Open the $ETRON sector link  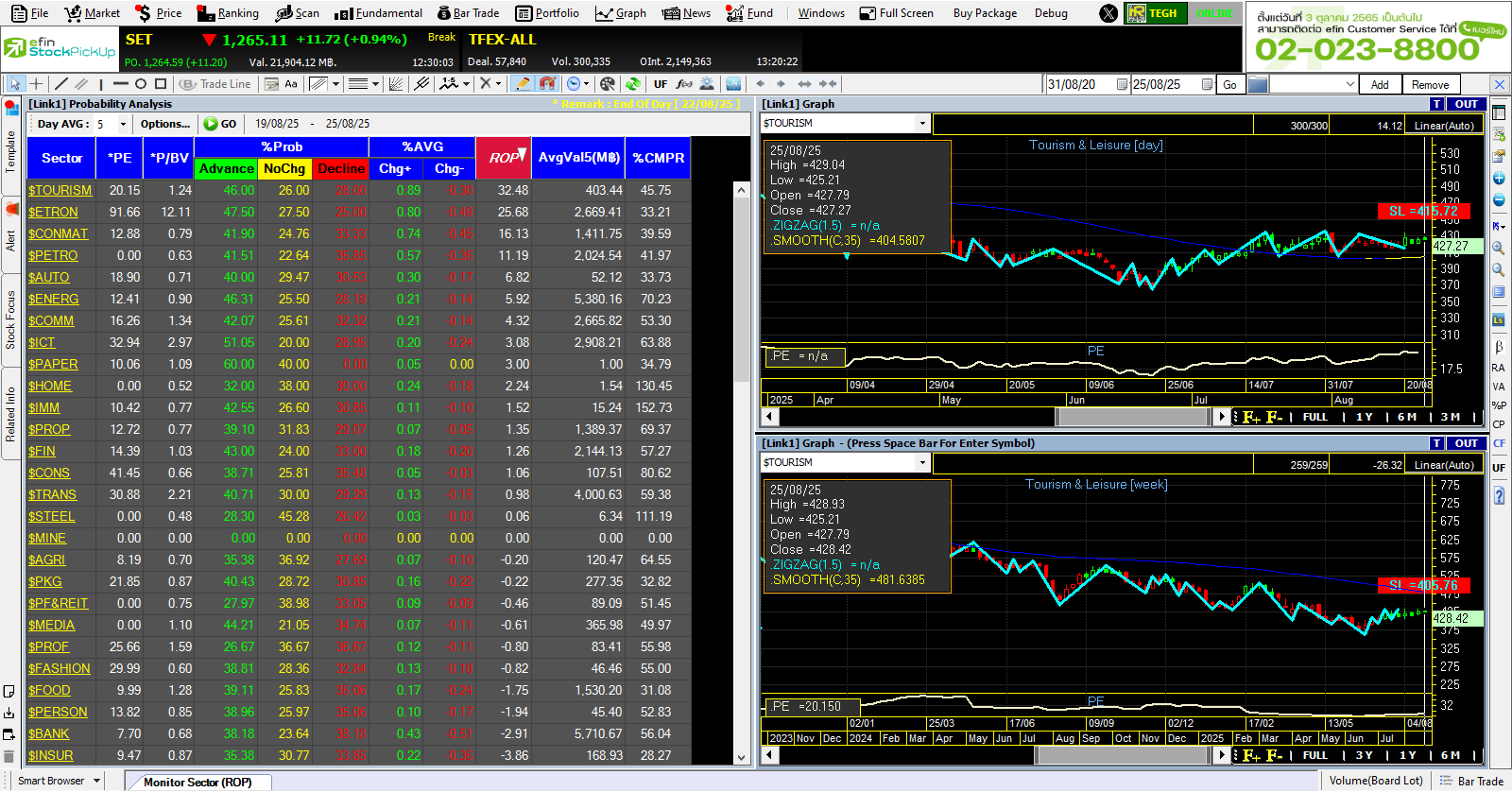tap(53, 212)
